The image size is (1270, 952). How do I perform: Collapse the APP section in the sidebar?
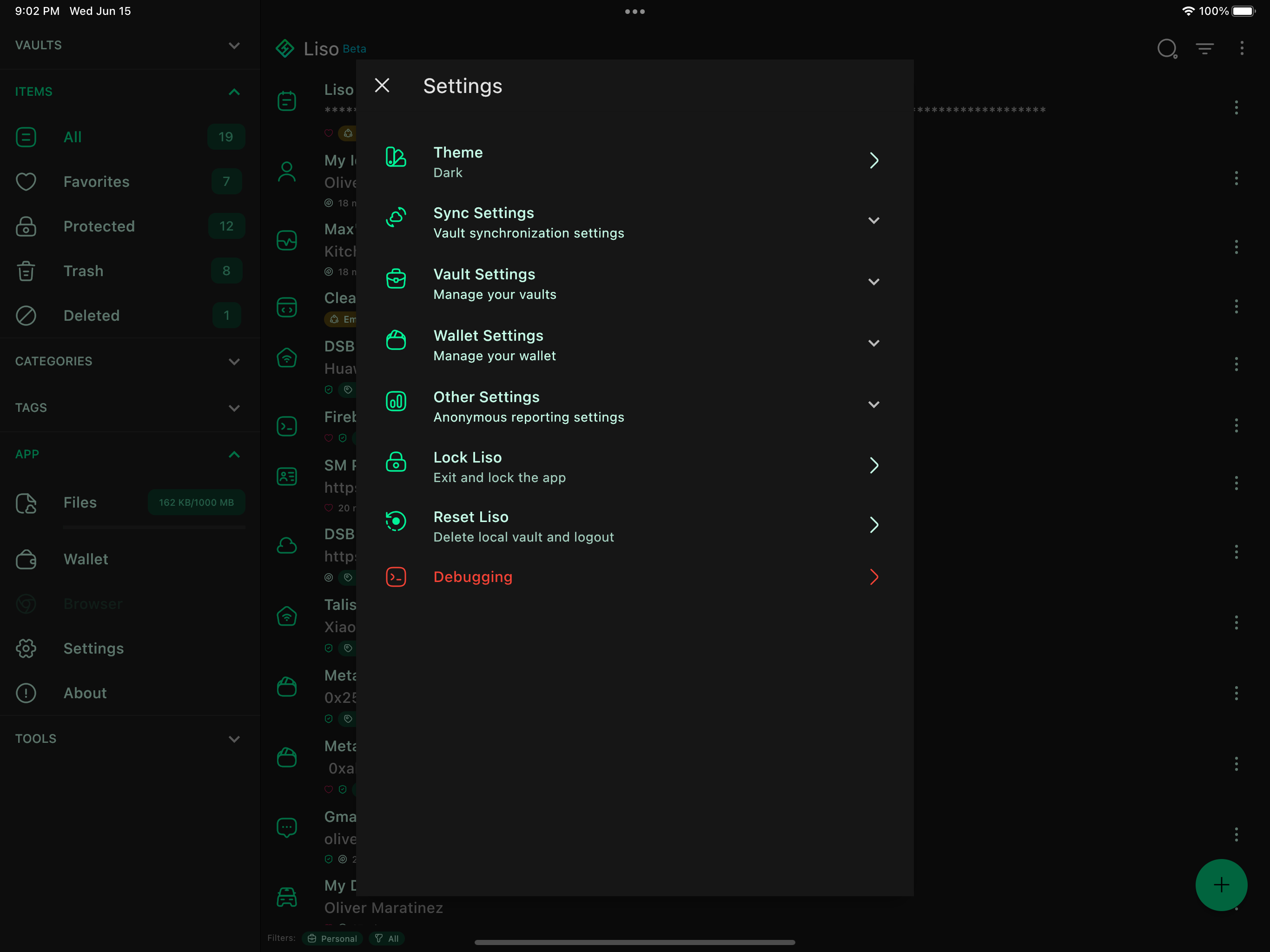coord(234,454)
